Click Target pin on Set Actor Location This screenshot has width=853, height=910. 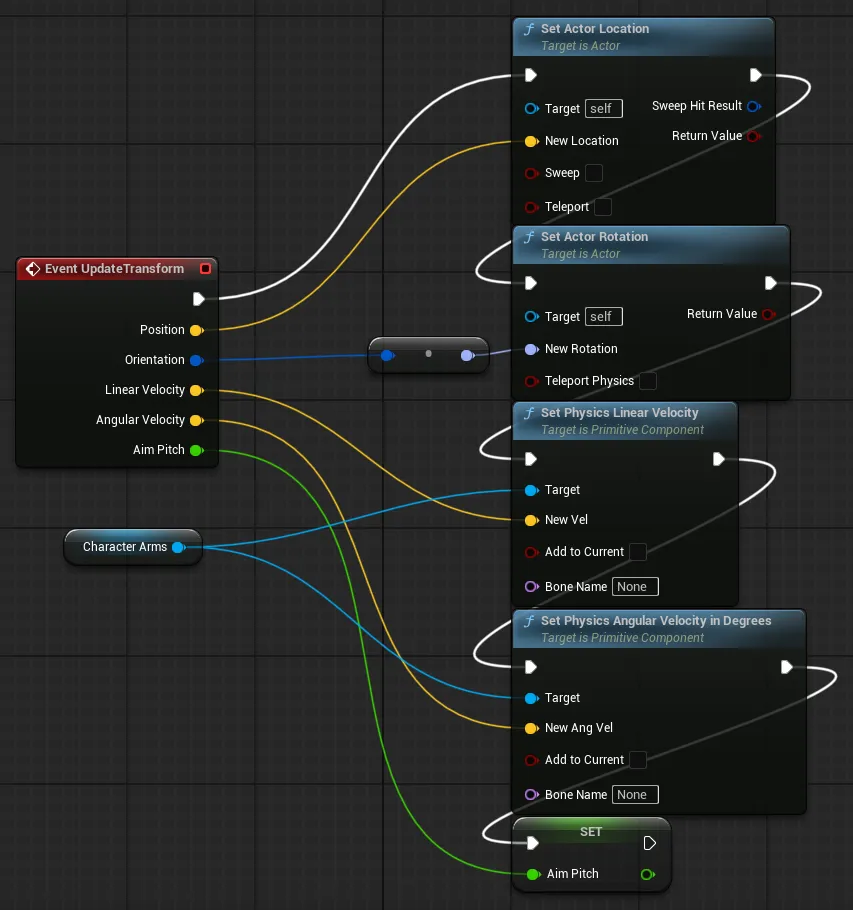pos(532,109)
